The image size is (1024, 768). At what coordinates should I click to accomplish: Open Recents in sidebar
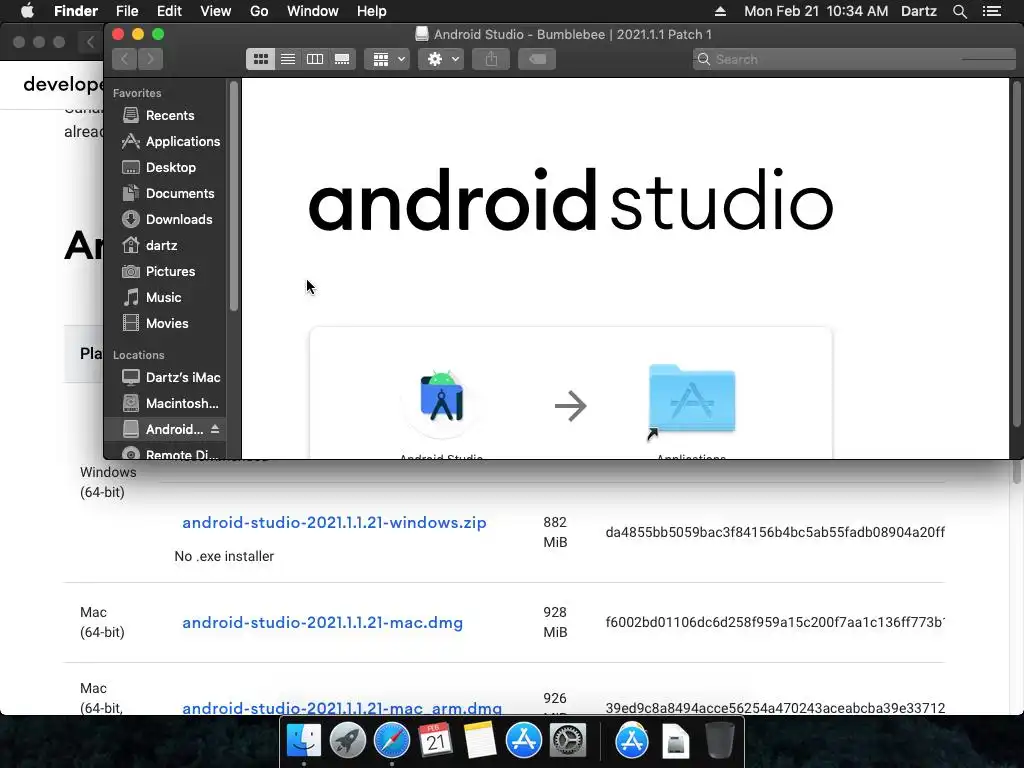point(169,116)
